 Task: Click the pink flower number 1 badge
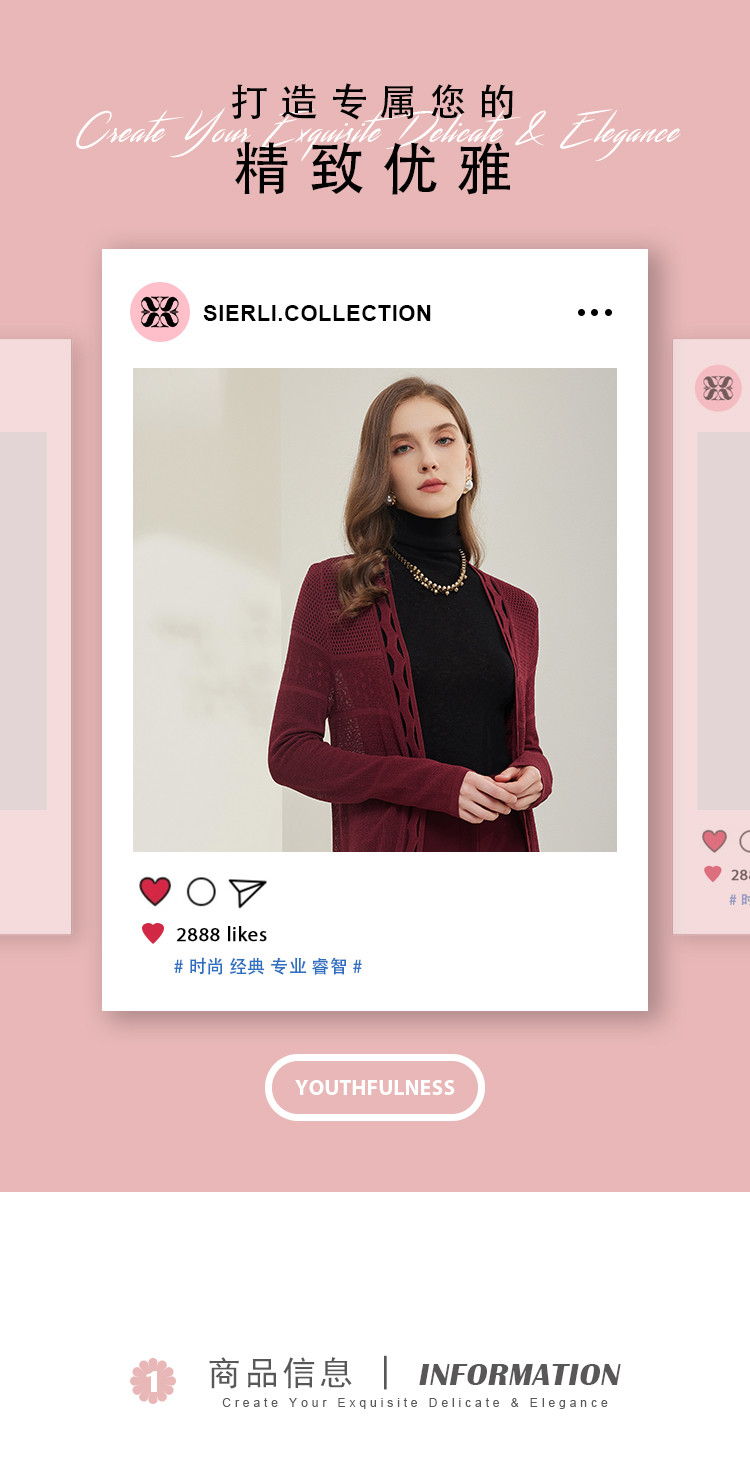tap(153, 1381)
